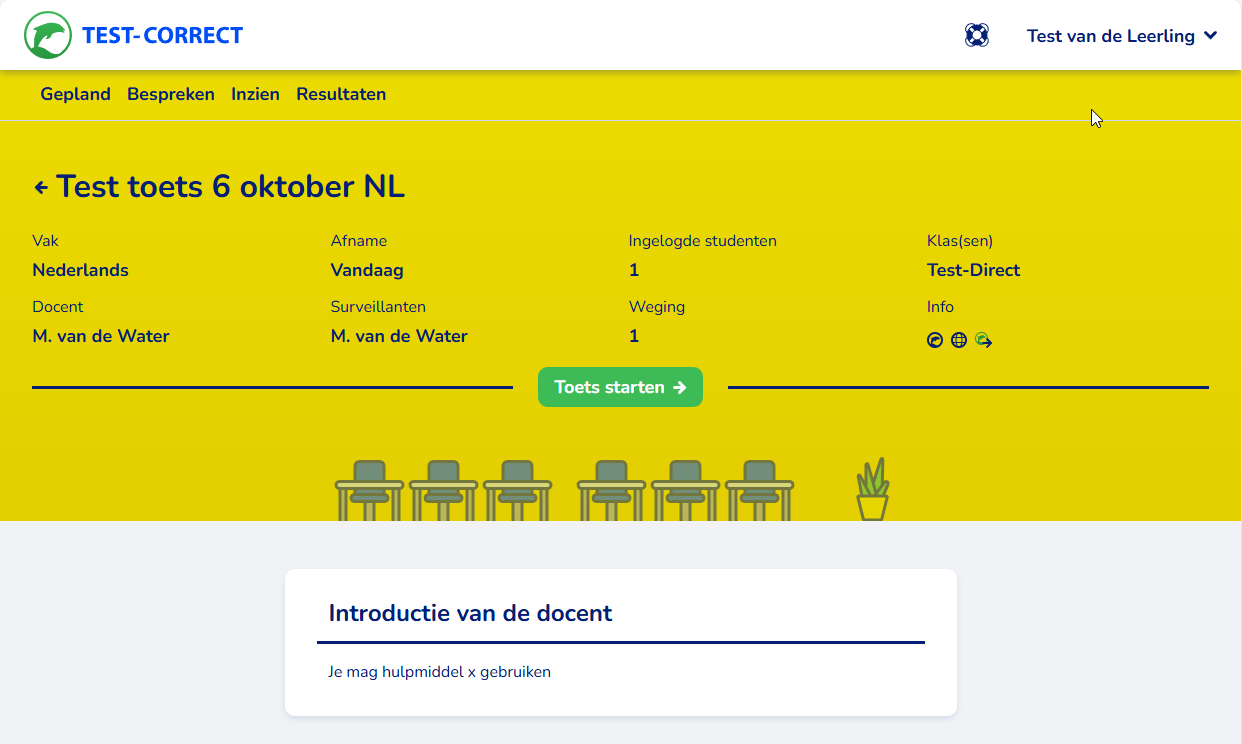Click the Test-Correct dolphin logo
Image resolution: width=1242 pixels, height=744 pixels.
(47, 36)
